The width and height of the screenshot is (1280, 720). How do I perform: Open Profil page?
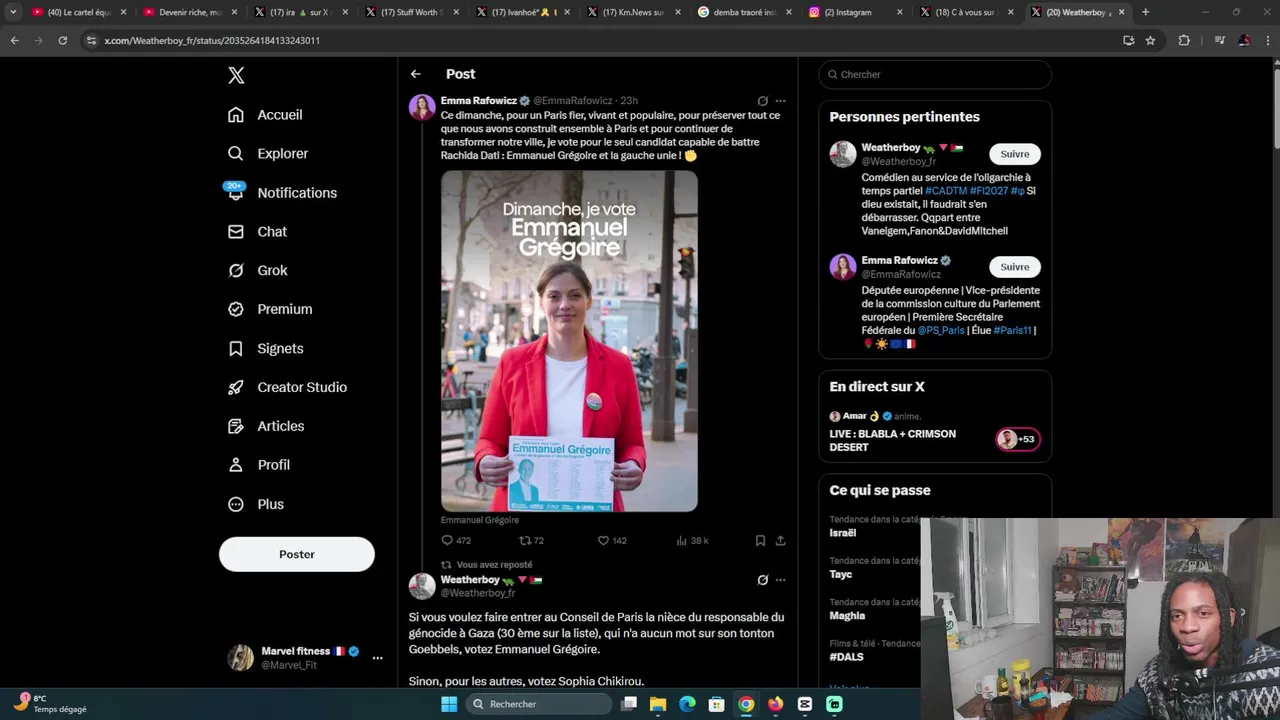[x=258, y=465]
